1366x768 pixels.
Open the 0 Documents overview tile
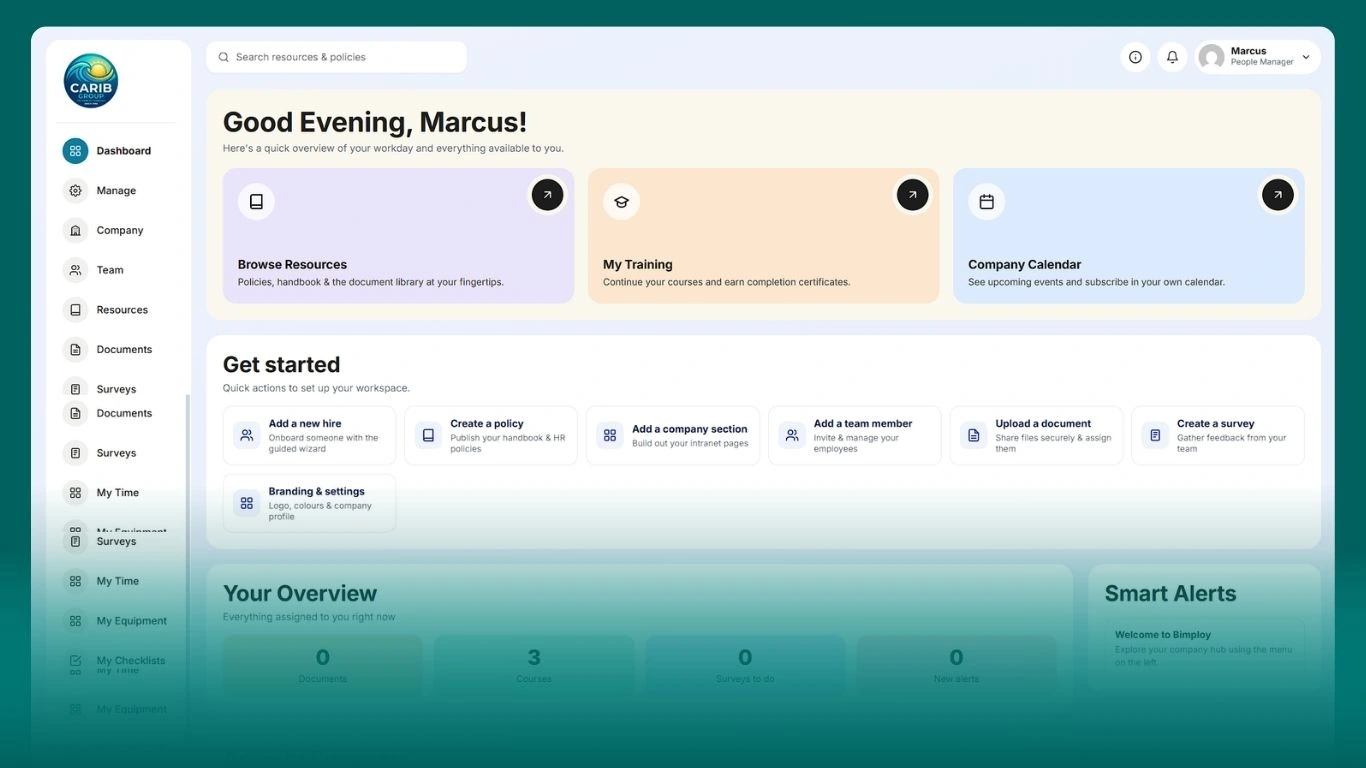pos(323,665)
